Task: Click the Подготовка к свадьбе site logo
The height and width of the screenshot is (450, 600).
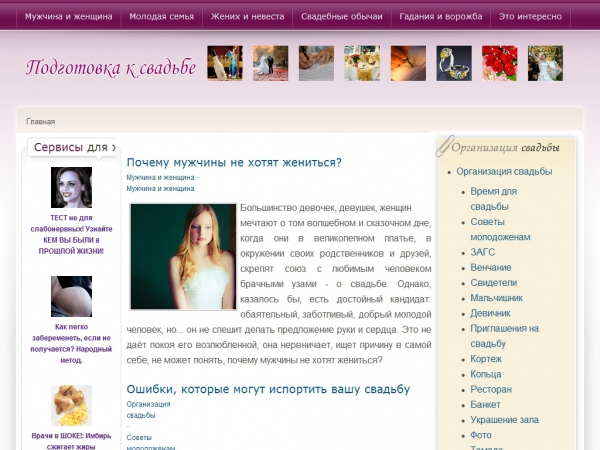Action: pos(111,68)
